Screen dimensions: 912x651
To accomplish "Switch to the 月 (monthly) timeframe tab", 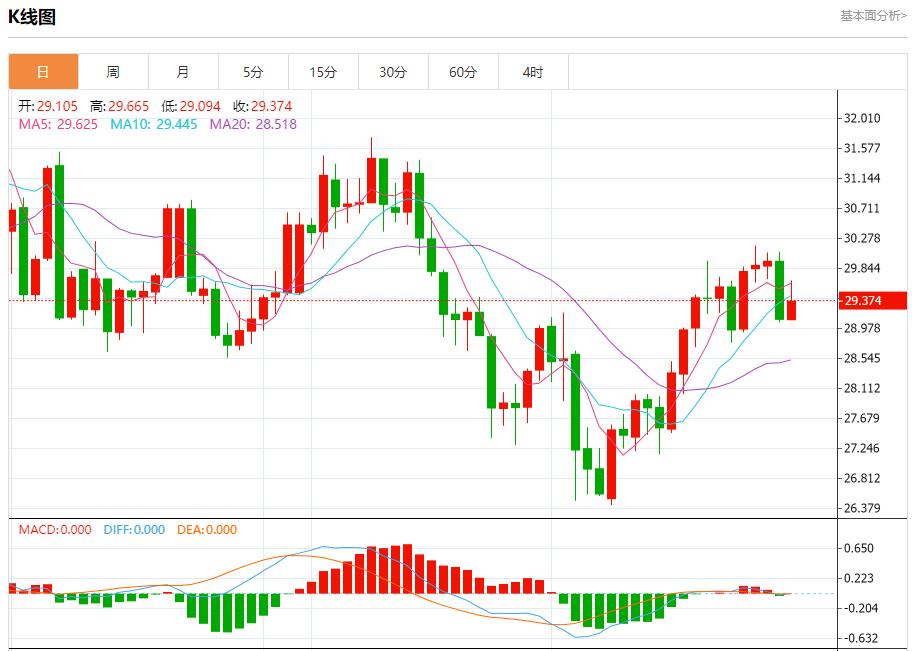I will tap(184, 71).
